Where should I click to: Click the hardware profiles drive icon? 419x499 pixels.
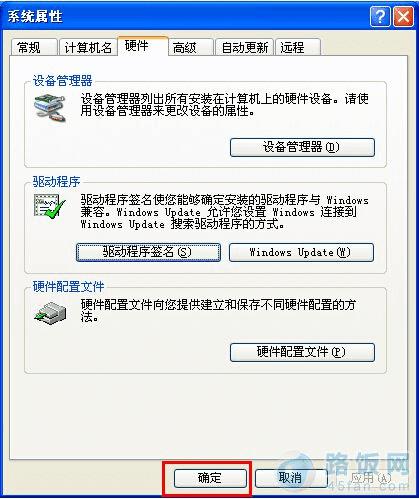50,313
